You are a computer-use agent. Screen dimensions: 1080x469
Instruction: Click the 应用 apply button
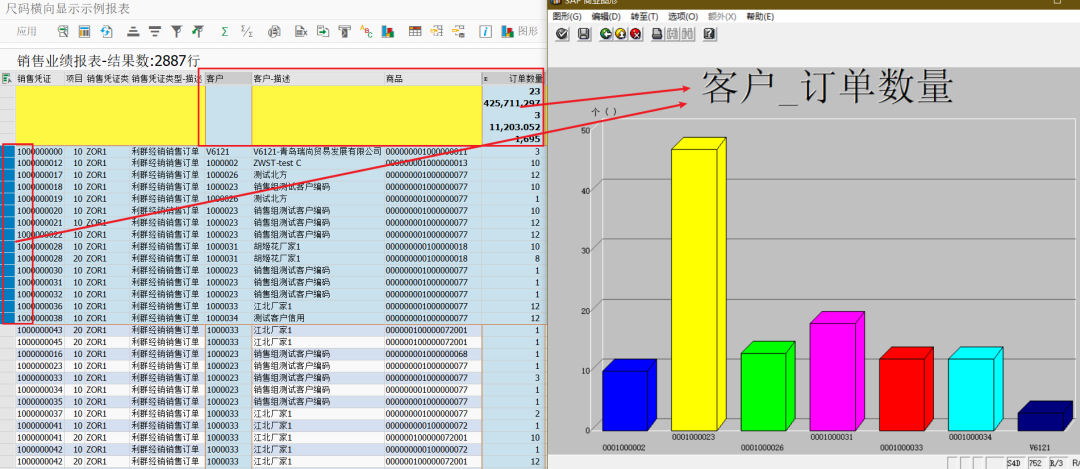[x=26, y=31]
